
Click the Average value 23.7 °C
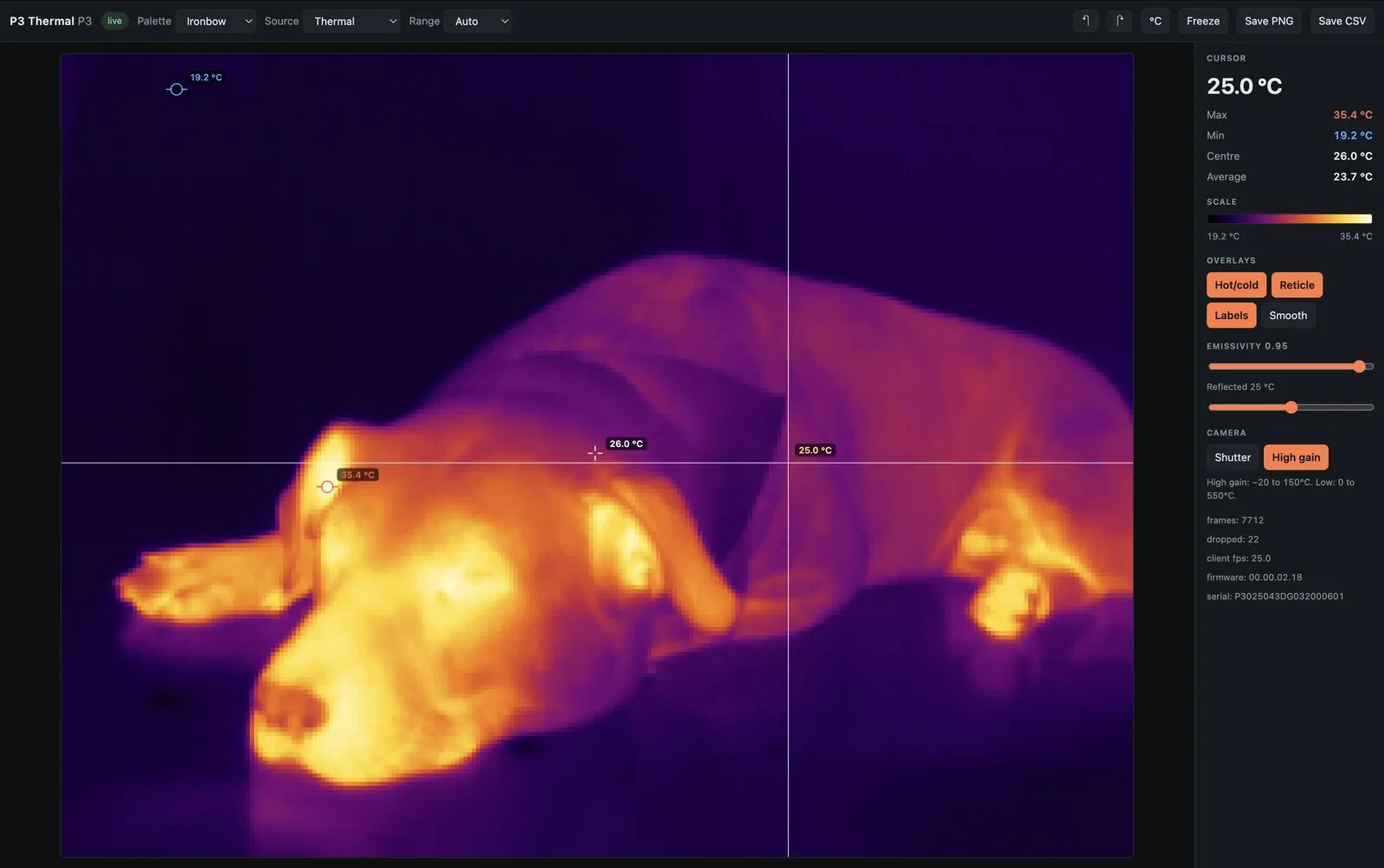pos(1353,177)
